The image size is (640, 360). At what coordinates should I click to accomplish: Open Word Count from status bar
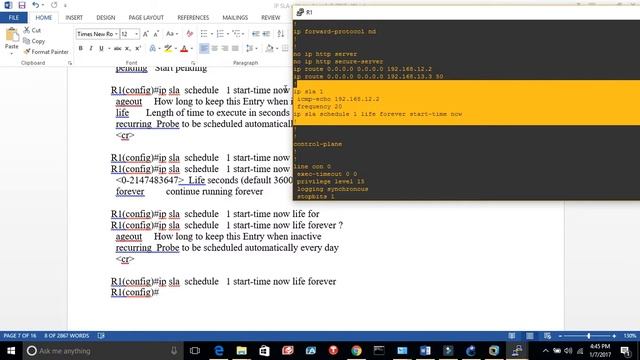67,336
